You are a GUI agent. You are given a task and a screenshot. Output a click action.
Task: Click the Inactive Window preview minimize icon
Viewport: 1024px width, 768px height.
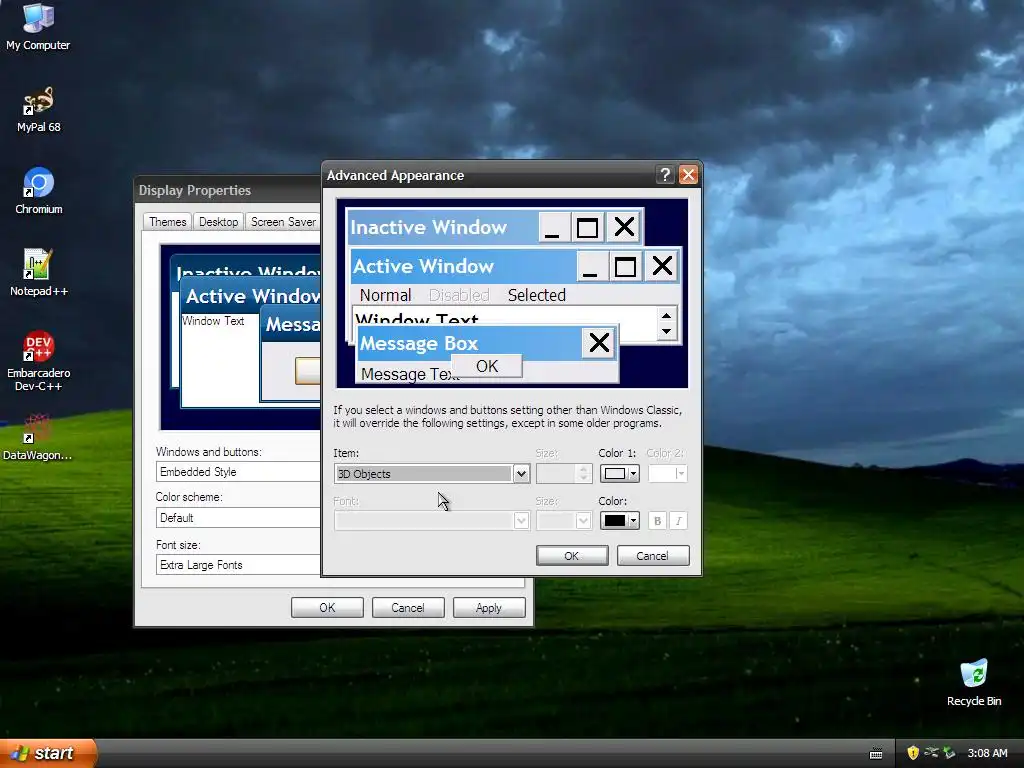point(552,227)
